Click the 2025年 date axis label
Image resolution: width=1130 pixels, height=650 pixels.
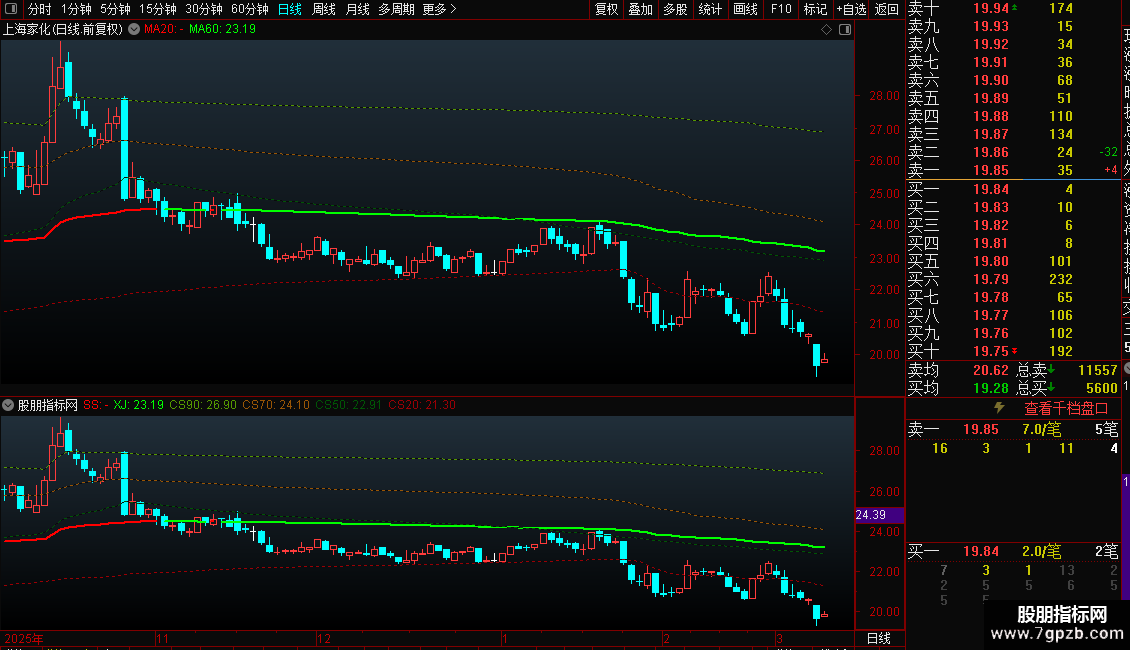point(24,638)
